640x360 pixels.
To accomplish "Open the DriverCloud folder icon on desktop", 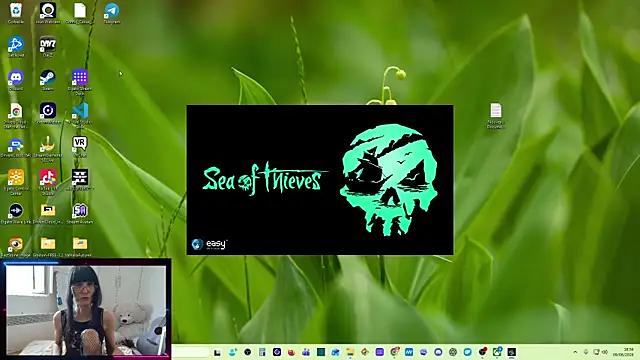I will point(48,213).
